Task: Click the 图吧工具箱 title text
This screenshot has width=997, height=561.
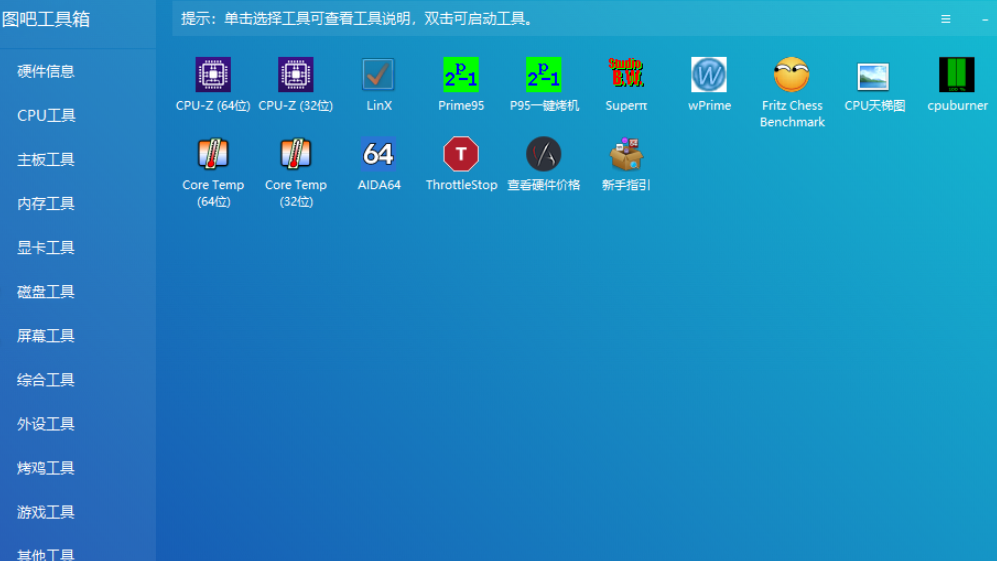Action: (x=46, y=19)
